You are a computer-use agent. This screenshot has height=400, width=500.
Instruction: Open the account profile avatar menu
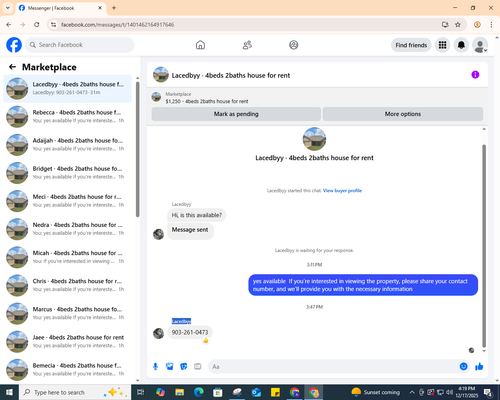coord(480,45)
